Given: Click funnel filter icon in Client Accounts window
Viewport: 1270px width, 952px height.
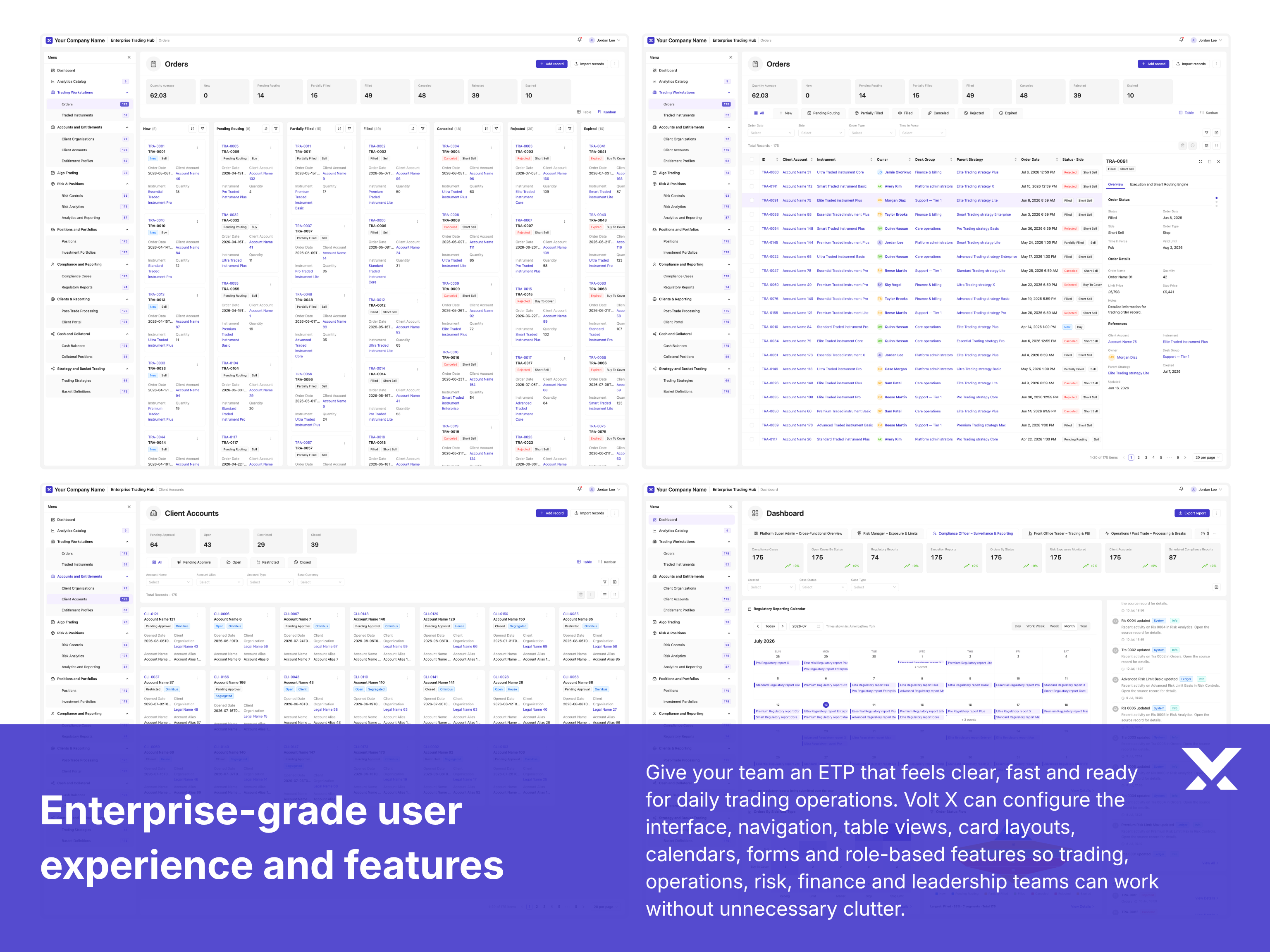Looking at the screenshot, I should point(604,582).
